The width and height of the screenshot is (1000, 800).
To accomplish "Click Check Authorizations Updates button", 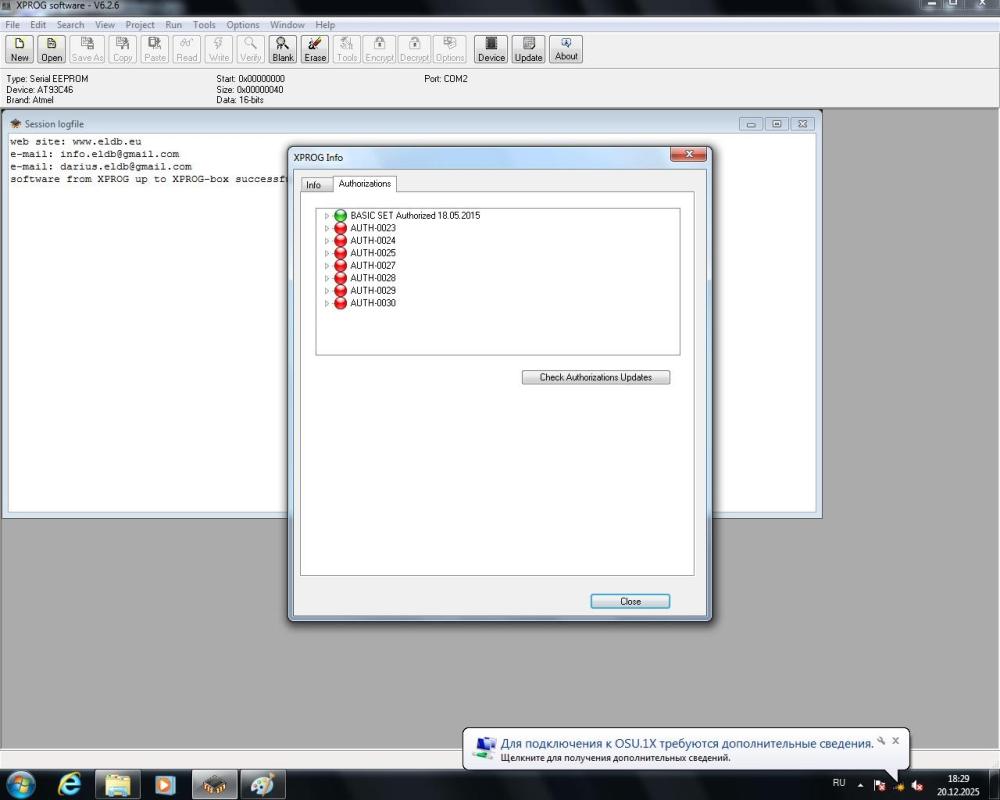I will 596,377.
